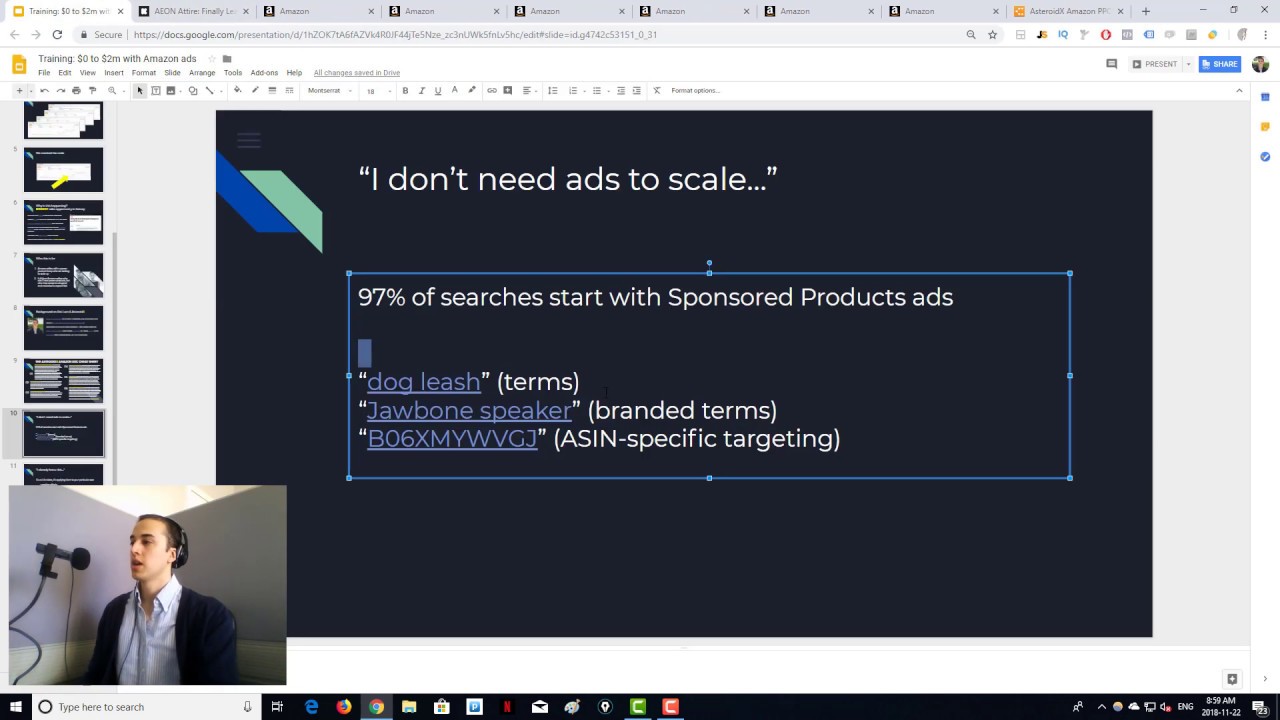Toggle the bulleted list button
The width and height of the screenshot is (1280, 720).
tap(597, 90)
